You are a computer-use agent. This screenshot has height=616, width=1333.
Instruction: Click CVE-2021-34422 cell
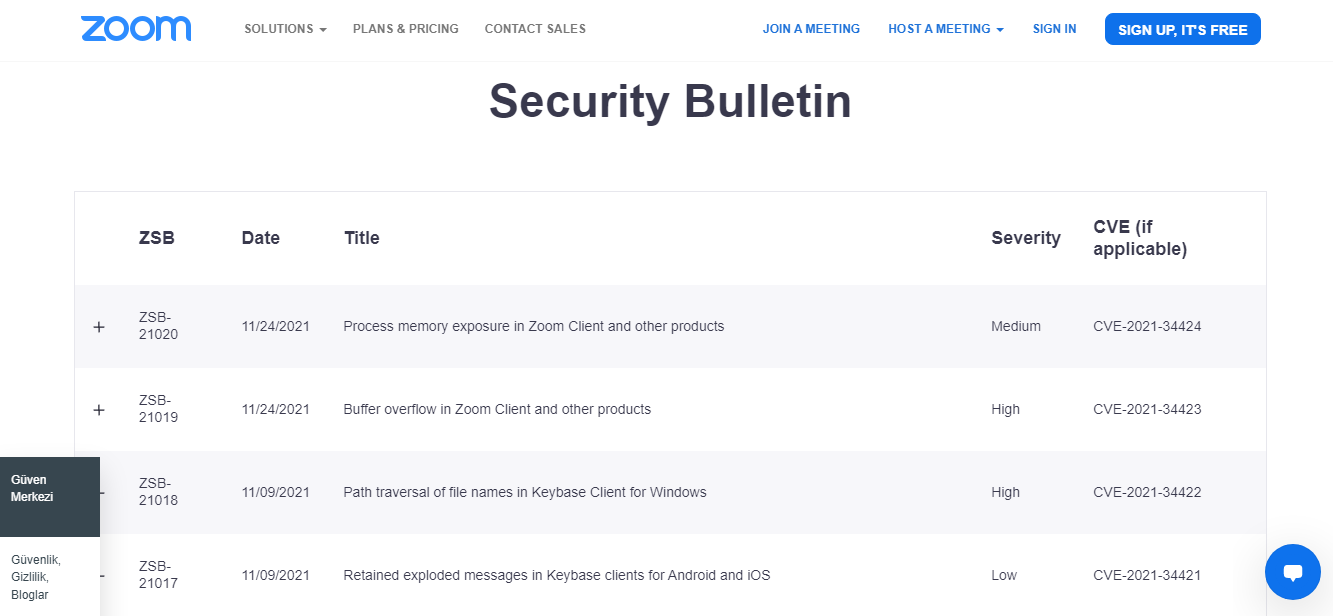[1147, 492]
